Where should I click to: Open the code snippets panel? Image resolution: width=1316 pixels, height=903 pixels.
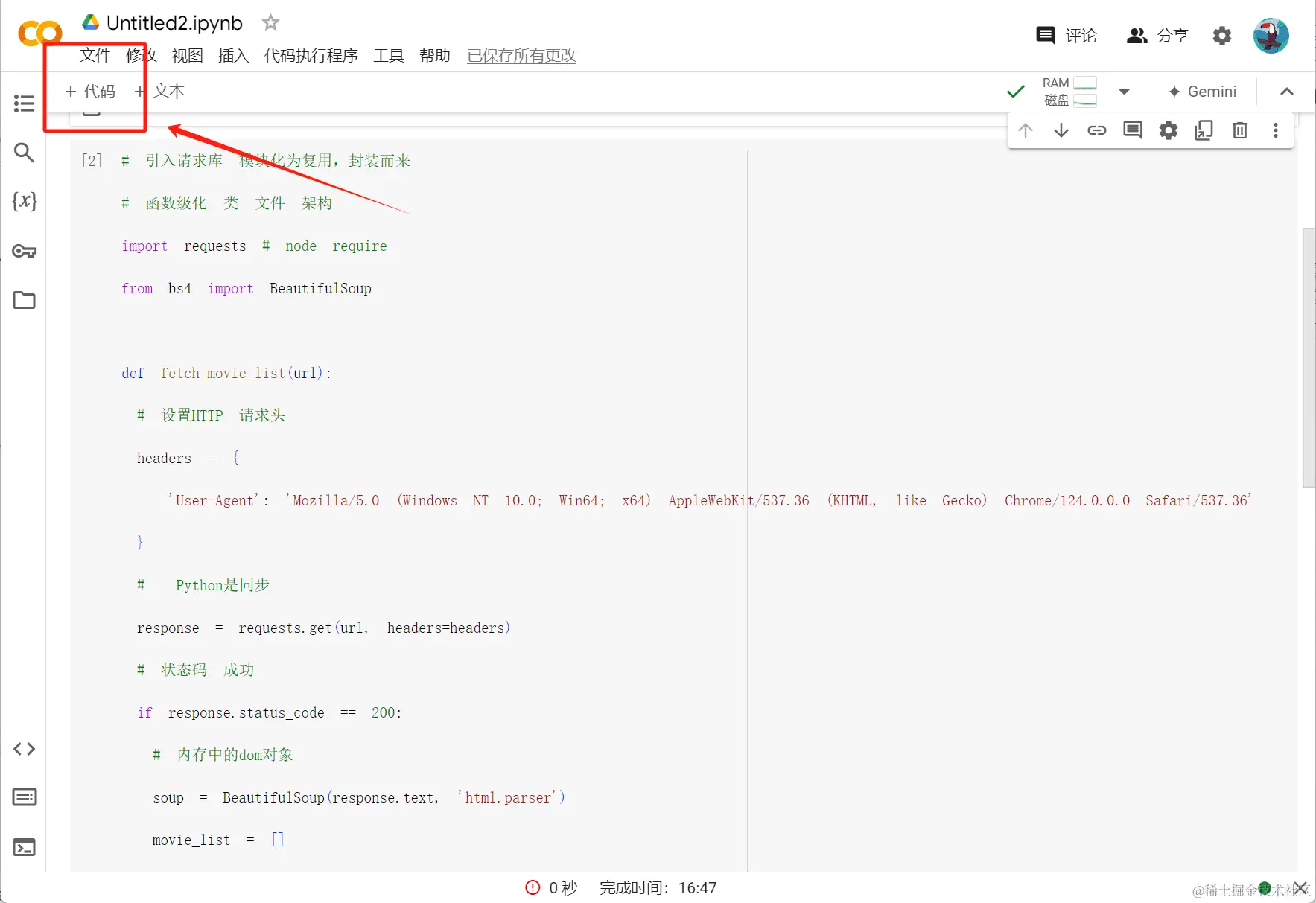[x=24, y=749]
